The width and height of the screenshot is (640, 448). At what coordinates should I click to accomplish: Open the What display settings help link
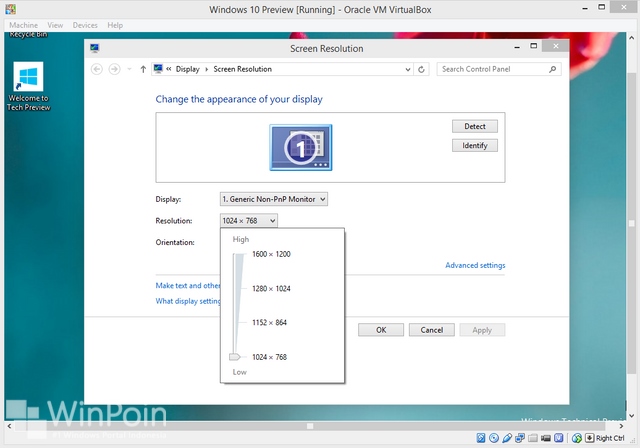(x=188, y=301)
